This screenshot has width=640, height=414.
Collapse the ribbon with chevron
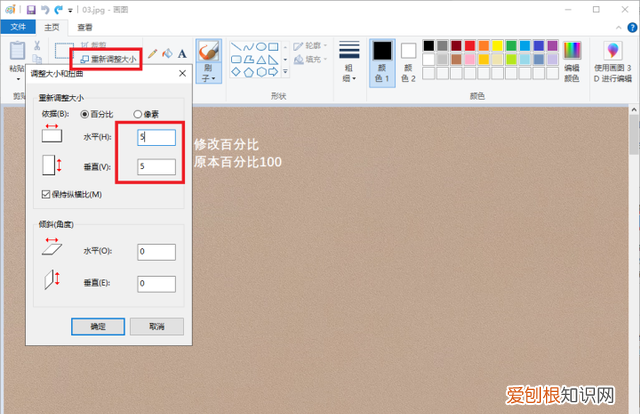[619, 28]
